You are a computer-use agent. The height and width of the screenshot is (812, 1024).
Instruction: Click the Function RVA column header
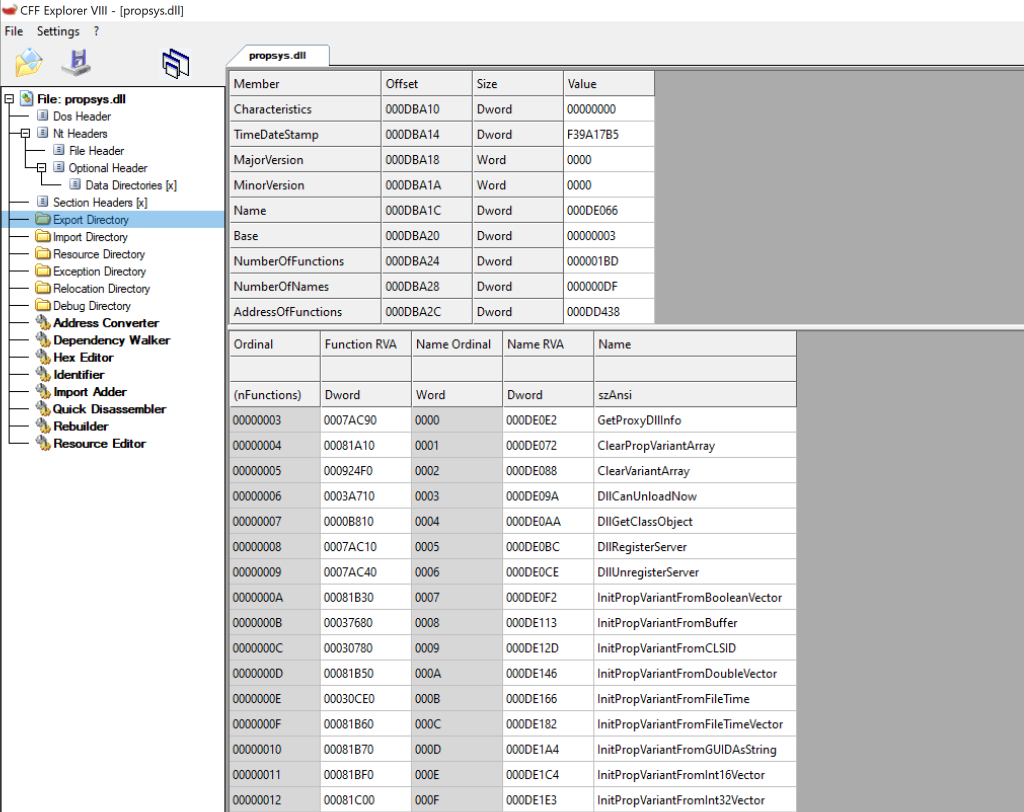[366, 344]
